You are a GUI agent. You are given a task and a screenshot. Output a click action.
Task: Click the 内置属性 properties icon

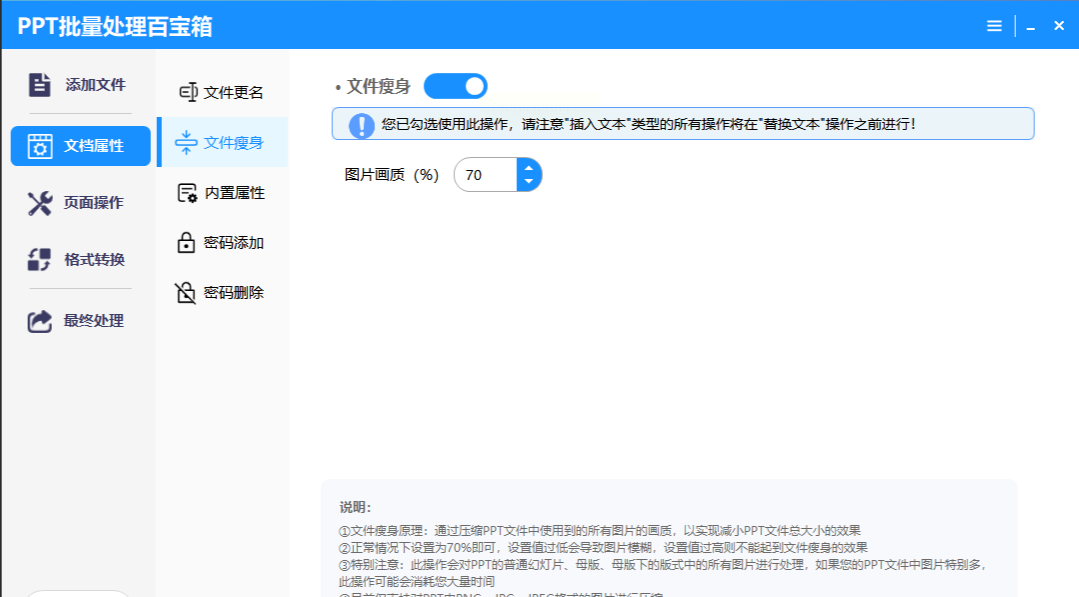coord(187,193)
